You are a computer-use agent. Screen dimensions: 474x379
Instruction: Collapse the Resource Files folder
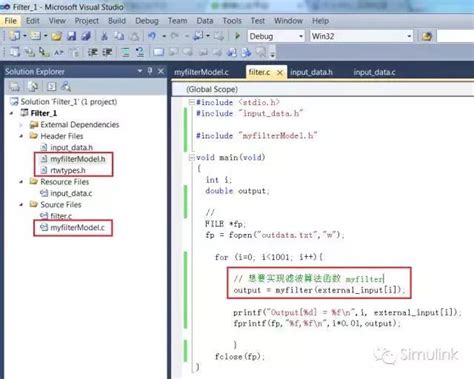pos(21,182)
